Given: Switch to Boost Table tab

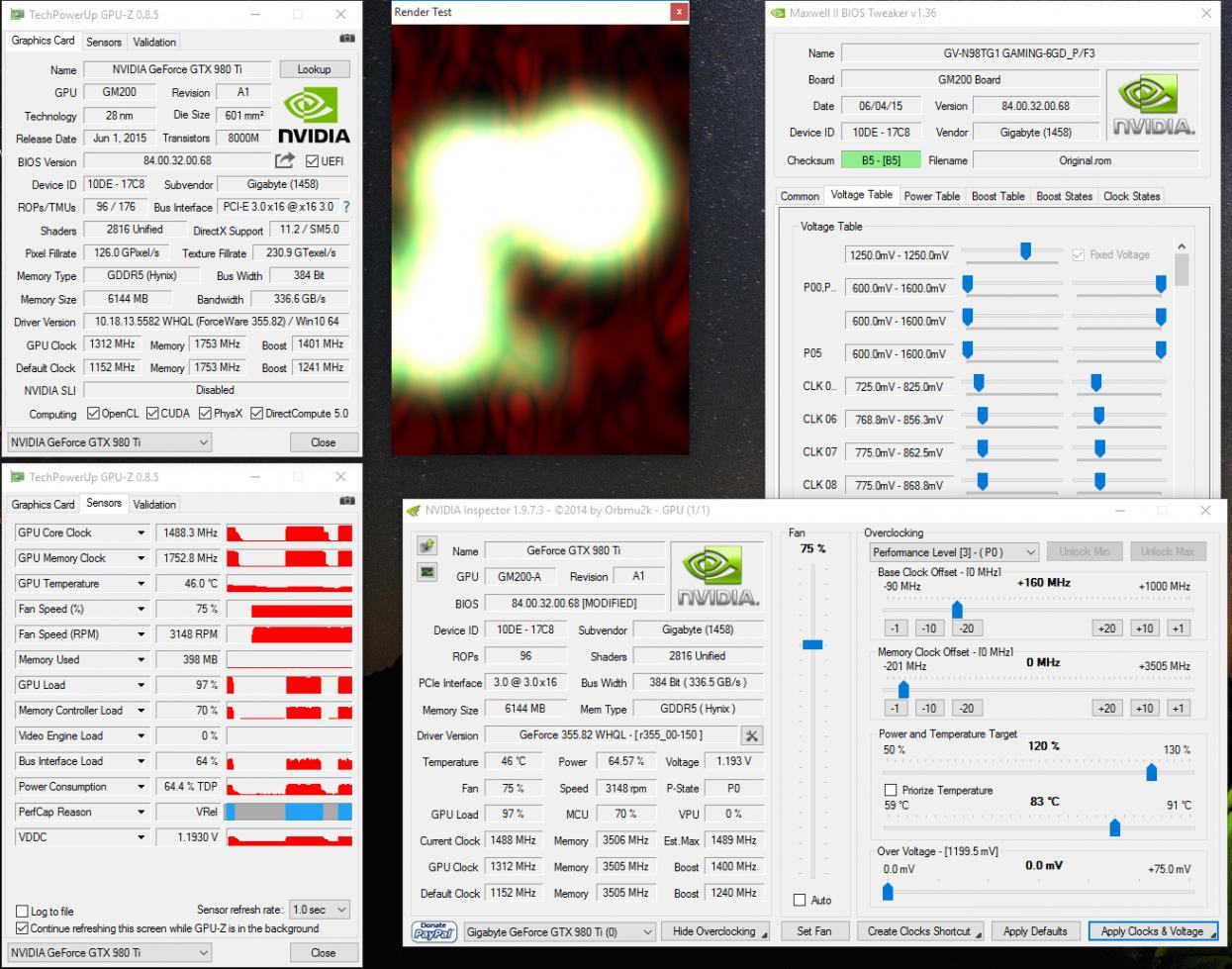Looking at the screenshot, I should coord(998,196).
